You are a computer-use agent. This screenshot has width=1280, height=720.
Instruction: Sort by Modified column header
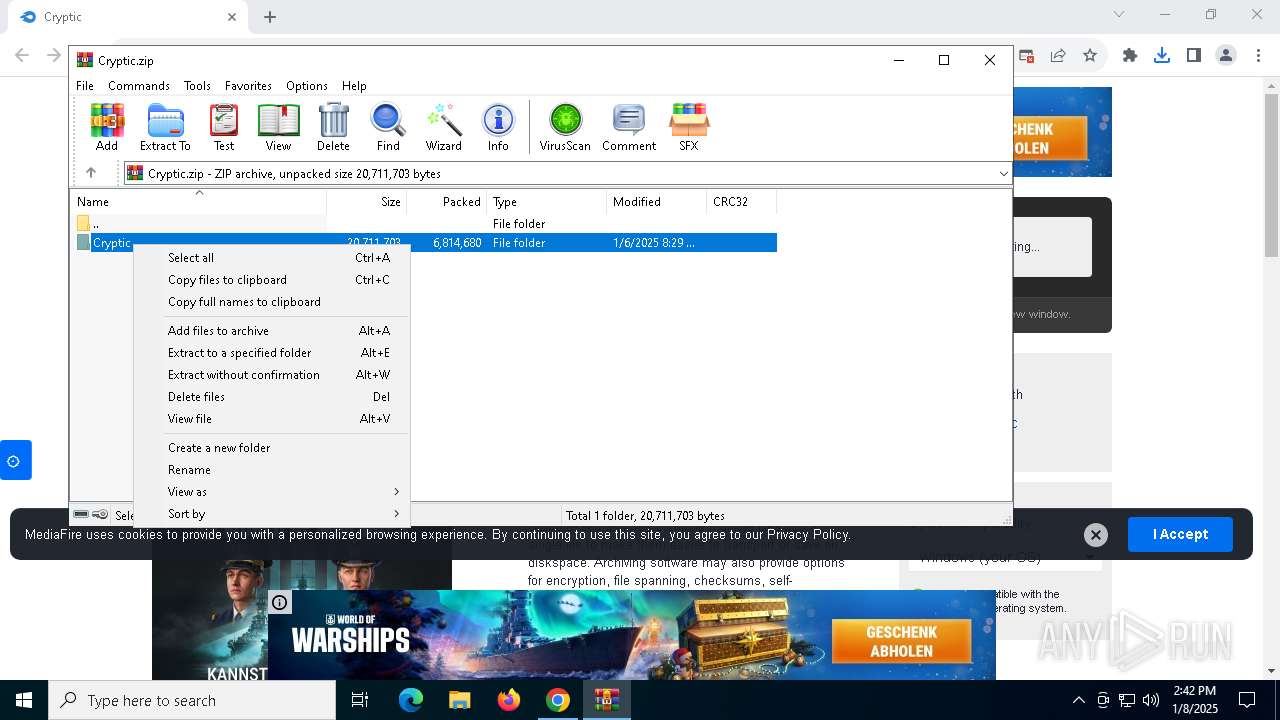point(657,202)
